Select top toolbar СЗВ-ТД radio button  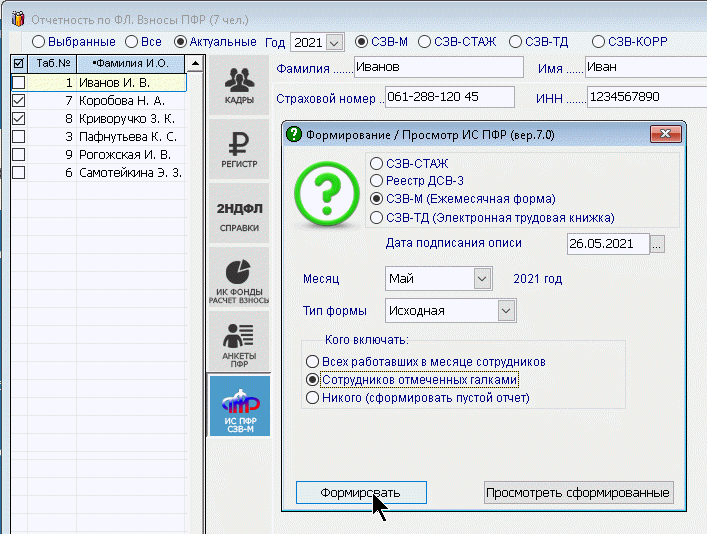(x=515, y=42)
